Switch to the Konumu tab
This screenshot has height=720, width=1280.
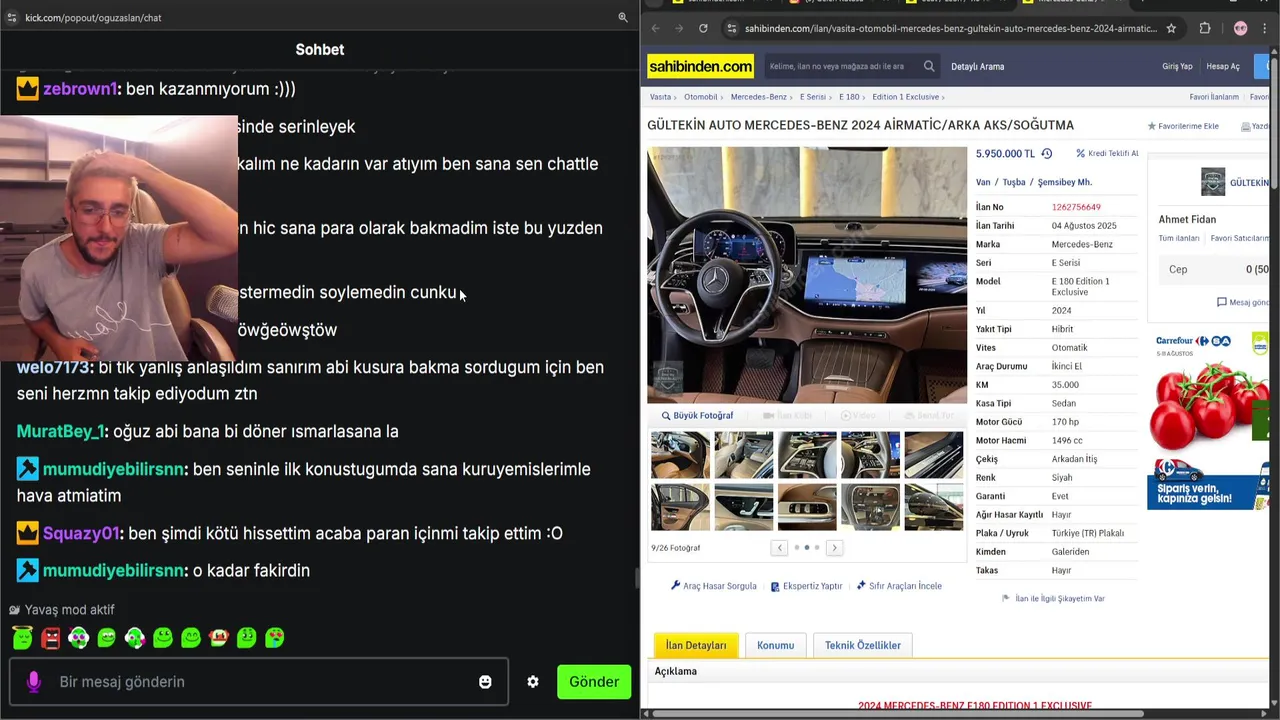775,645
